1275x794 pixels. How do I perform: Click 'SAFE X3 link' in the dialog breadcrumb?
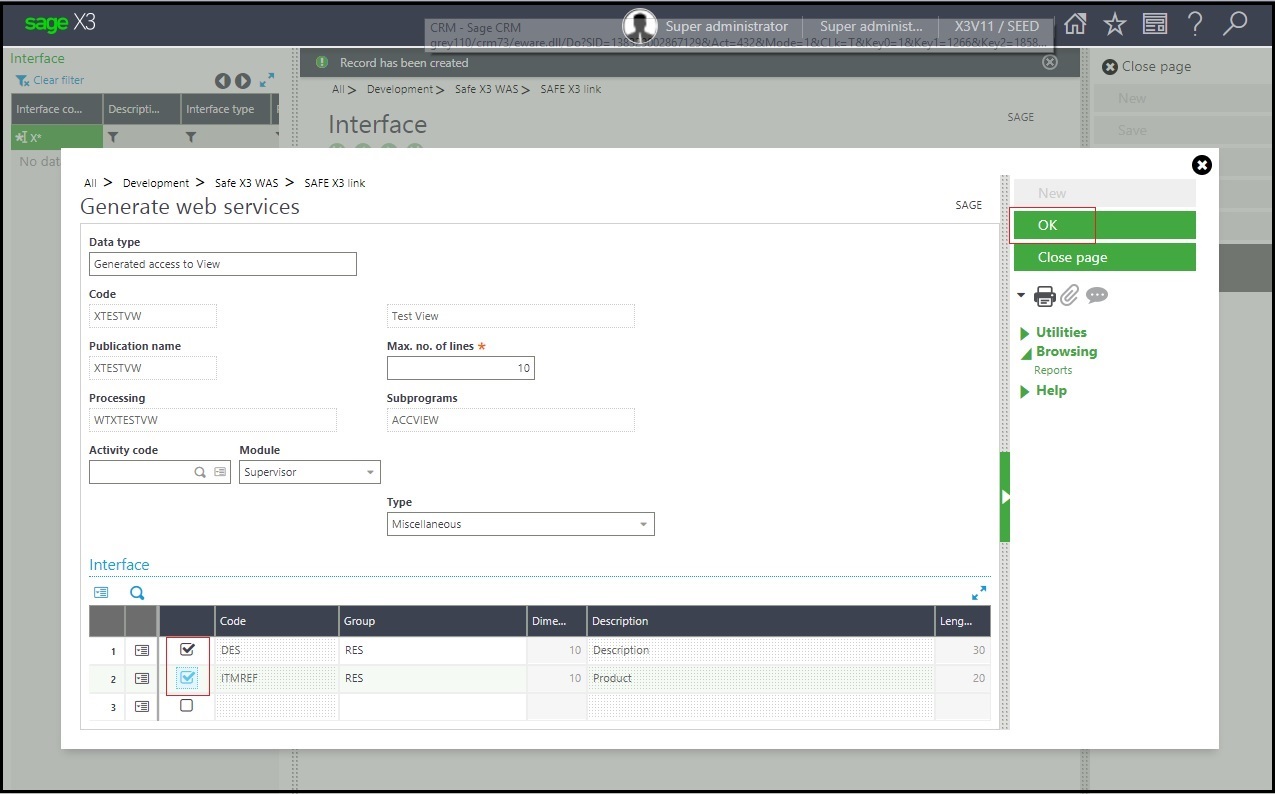point(335,183)
